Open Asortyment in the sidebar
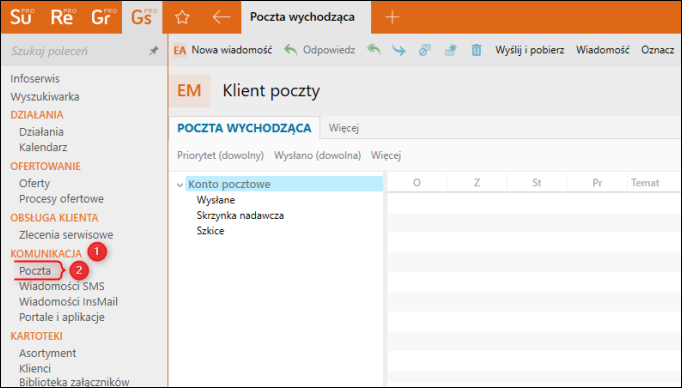 pos(47,353)
